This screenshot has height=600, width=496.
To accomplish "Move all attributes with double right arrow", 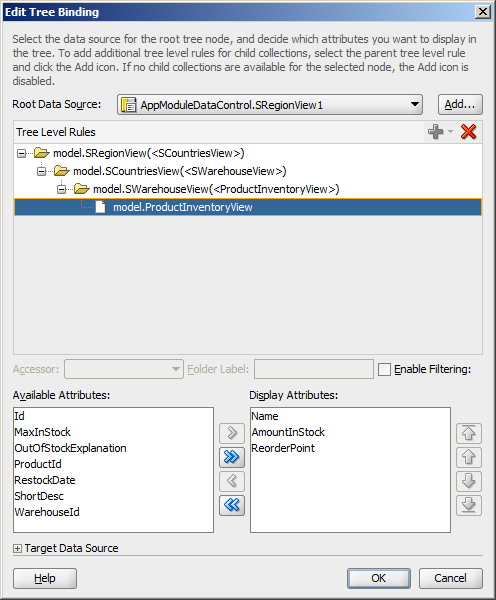I will pyautogui.click(x=232, y=457).
